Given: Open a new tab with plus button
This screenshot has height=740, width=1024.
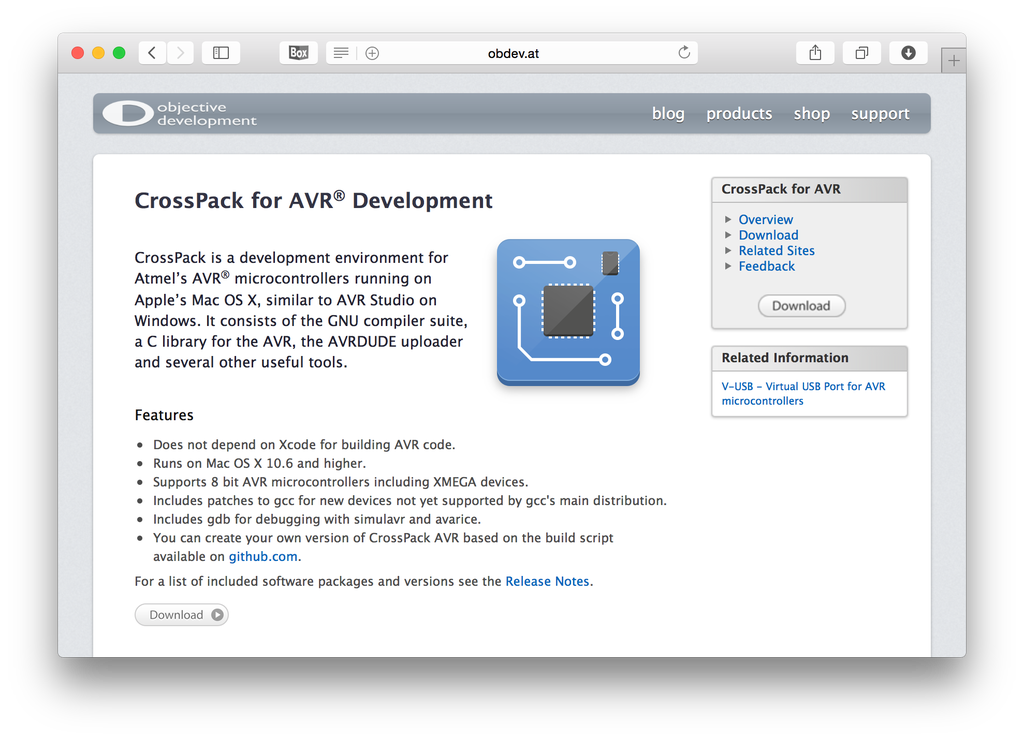Looking at the screenshot, I should tap(954, 61).
